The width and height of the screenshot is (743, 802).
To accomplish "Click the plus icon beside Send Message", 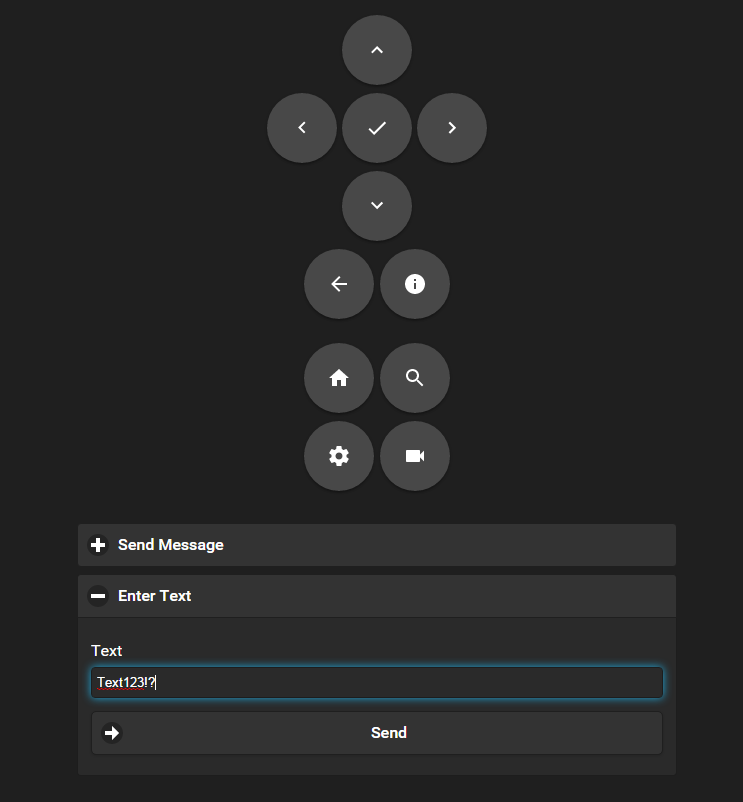I will 98,545.
